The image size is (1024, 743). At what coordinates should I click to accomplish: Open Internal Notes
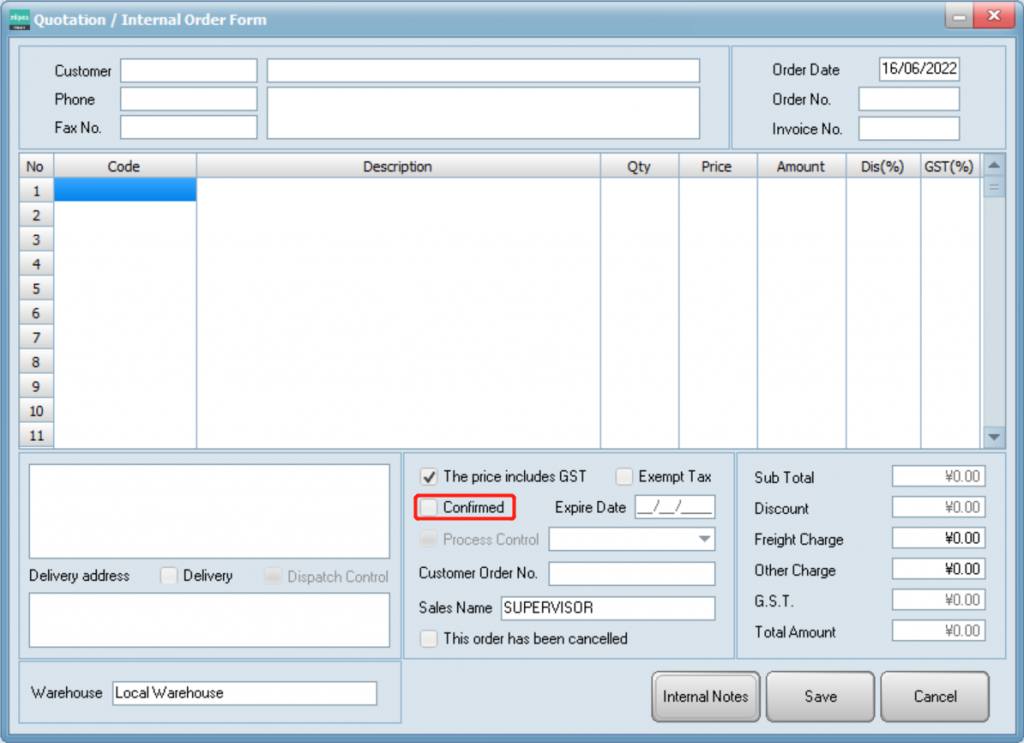tap(705, 696)
